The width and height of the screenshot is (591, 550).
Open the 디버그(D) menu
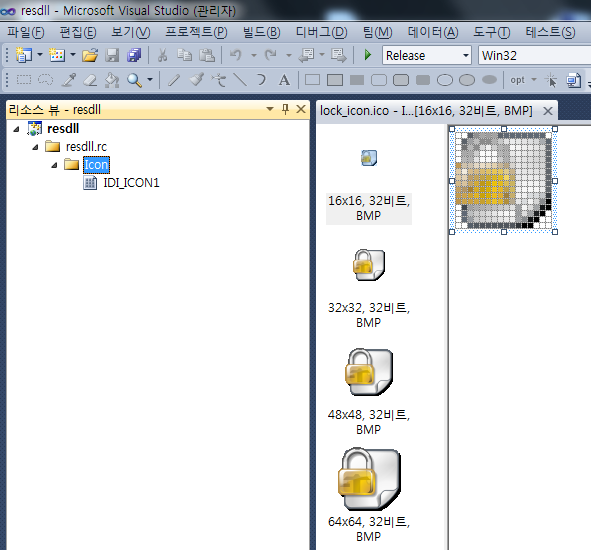322,32
